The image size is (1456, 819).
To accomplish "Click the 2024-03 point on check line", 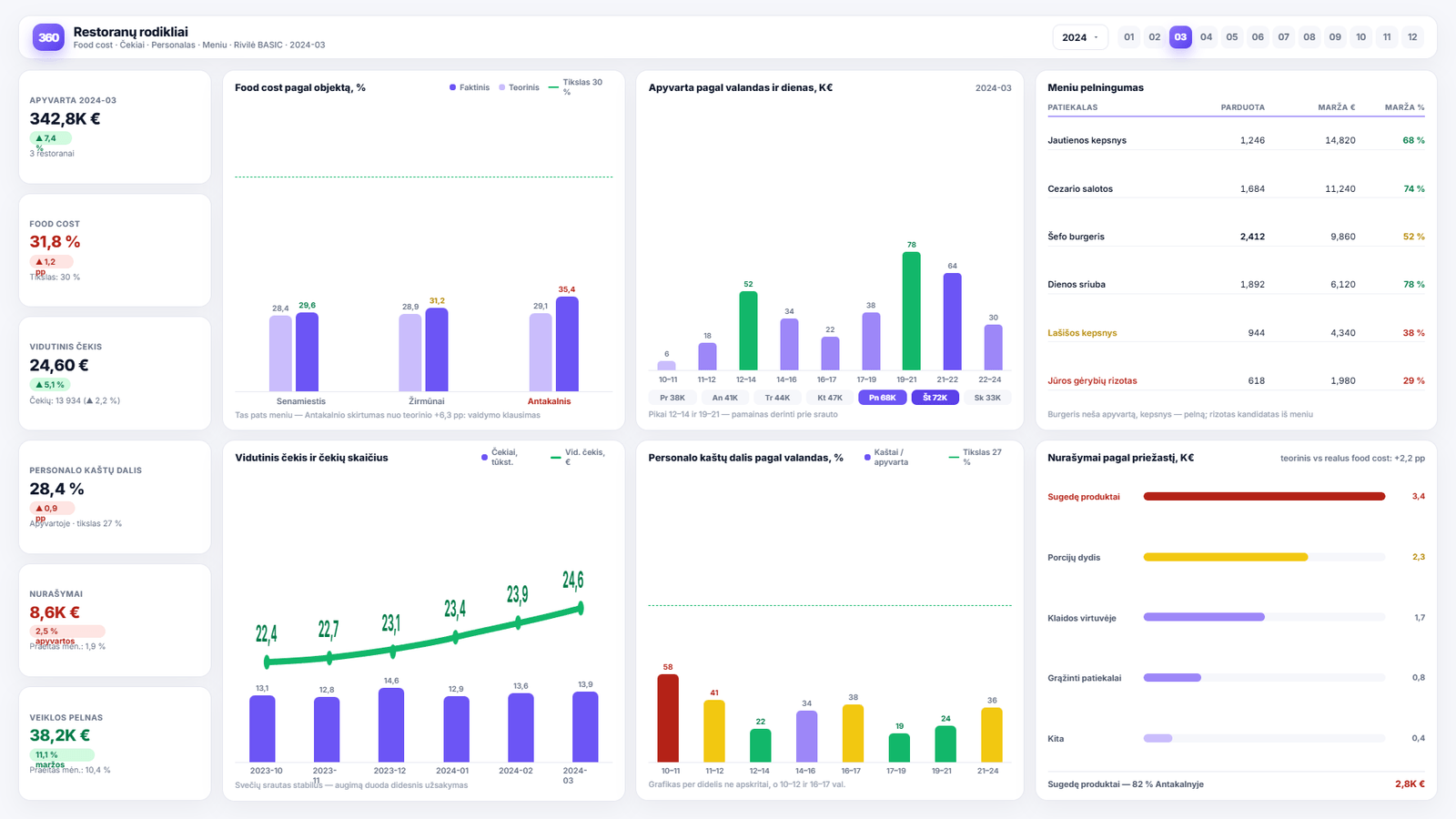I will tap(581, 608).
